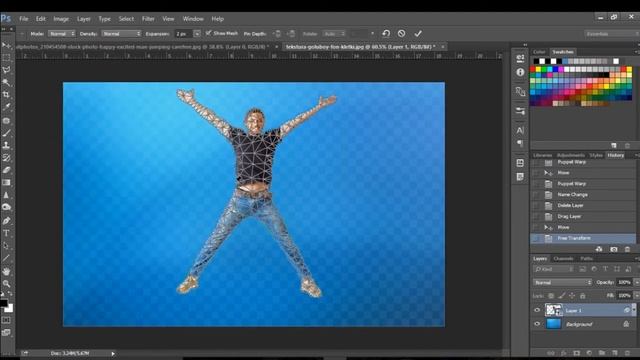Open the Rotate Auto dropdown
The image size is (640, 360).
pos(335,33)
